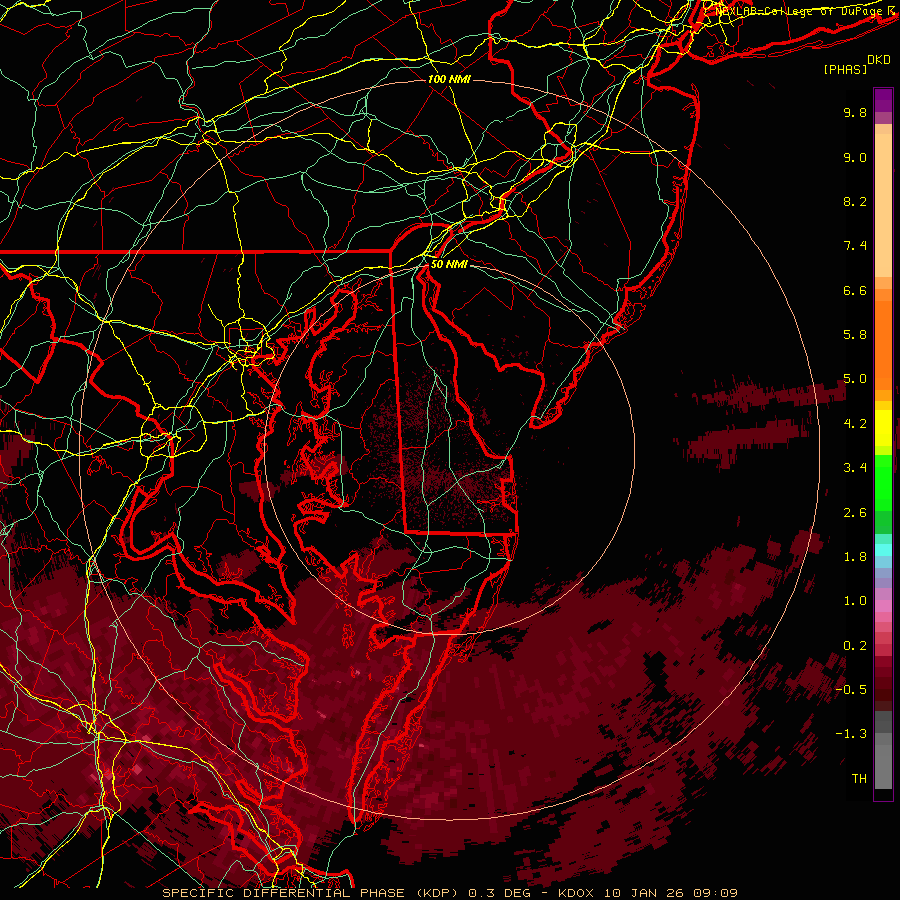This screenshot has height=900, width=900.
Task: Click the 5.0 scale value
Action: (855, 379)
